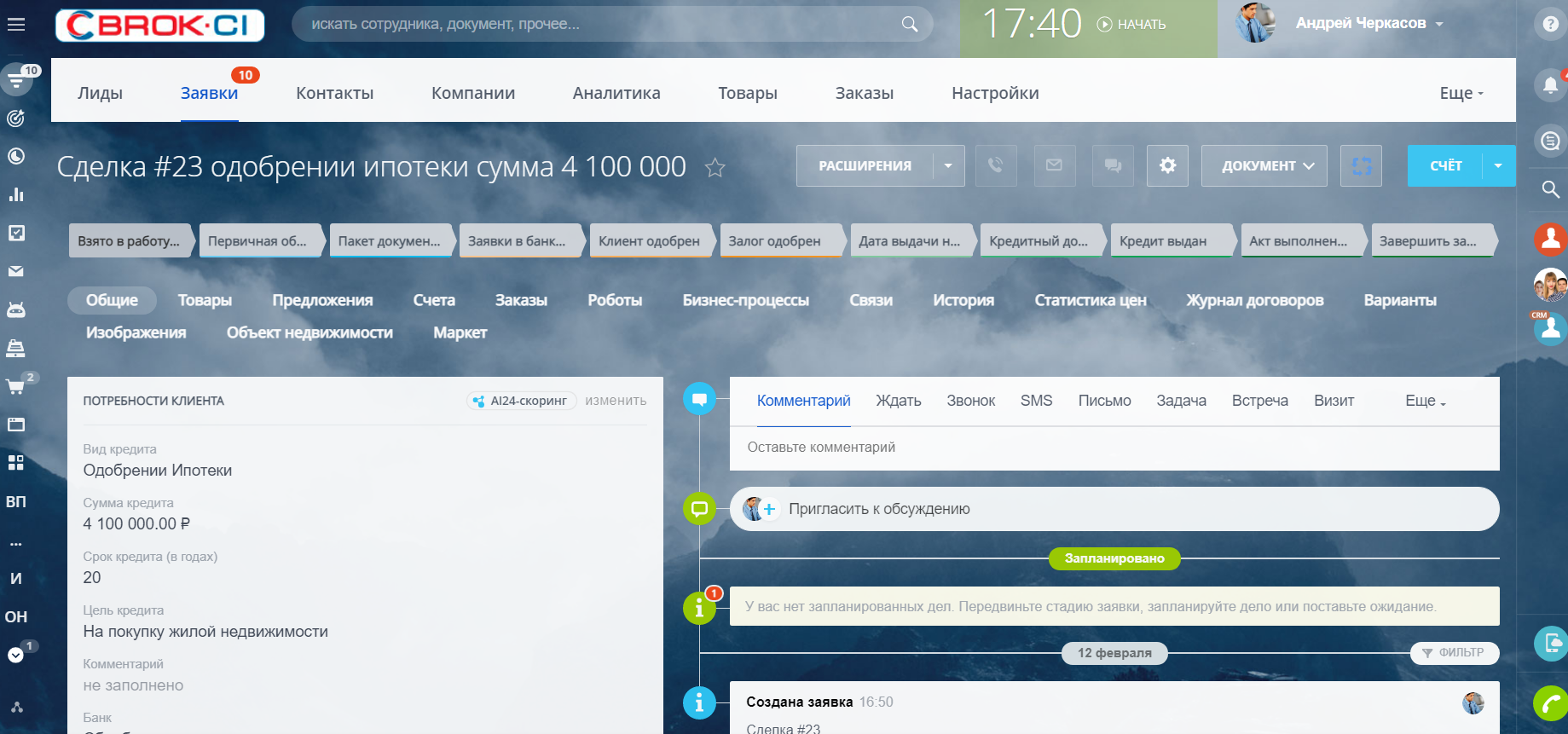Click the green phone call button
This screenshot has width=1568, height=734.
[1551, 703]
